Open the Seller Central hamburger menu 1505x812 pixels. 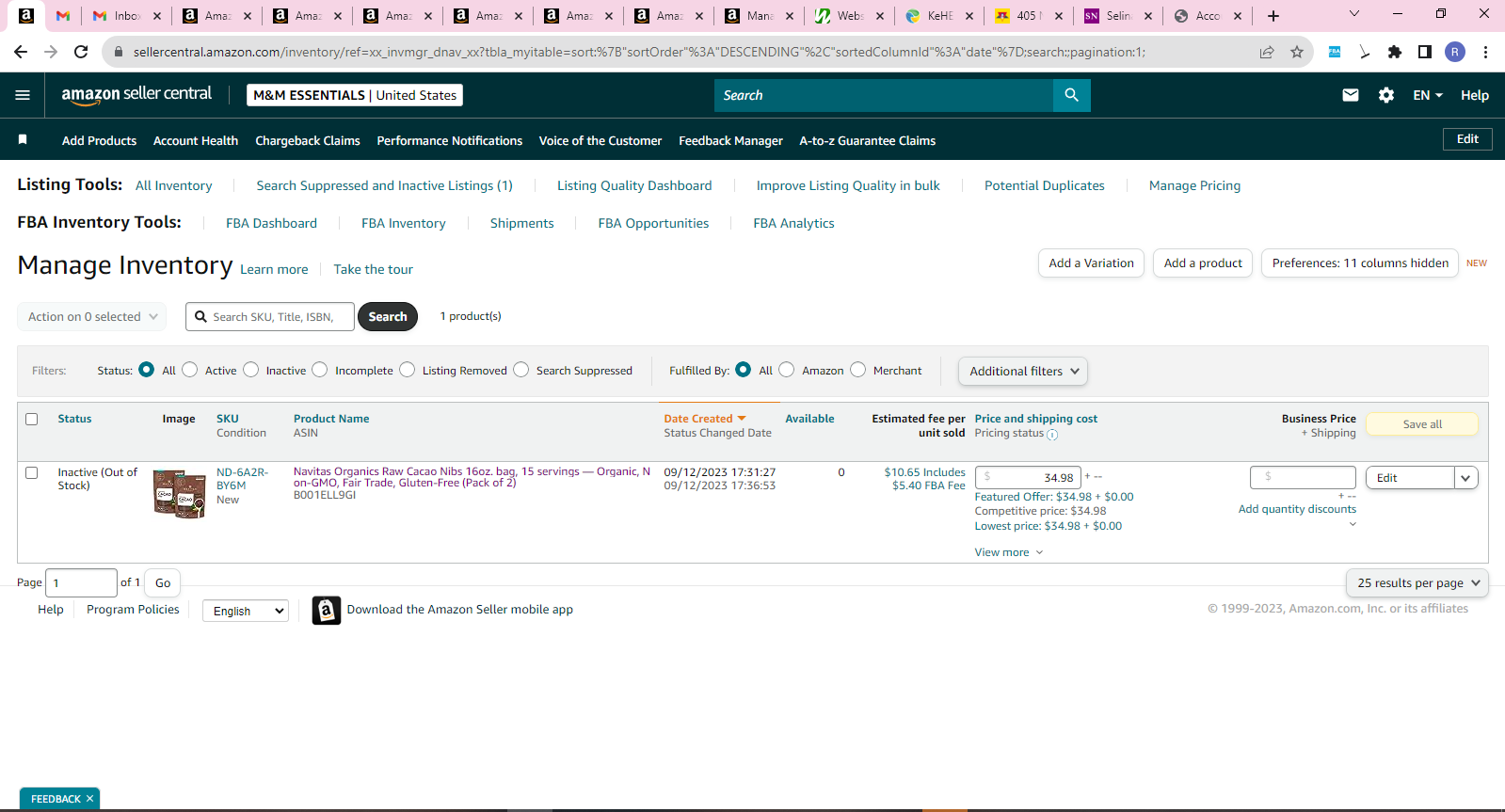pos(23,95)
